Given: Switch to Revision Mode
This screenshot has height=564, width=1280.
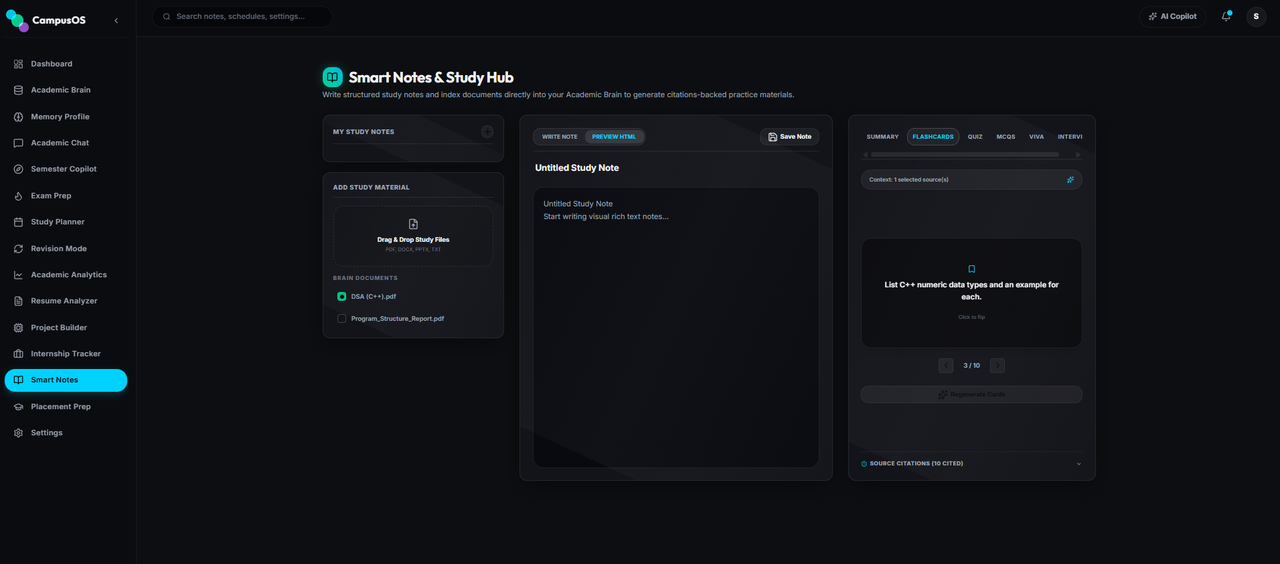Looking at the screenshot, I should click(66, 248).
